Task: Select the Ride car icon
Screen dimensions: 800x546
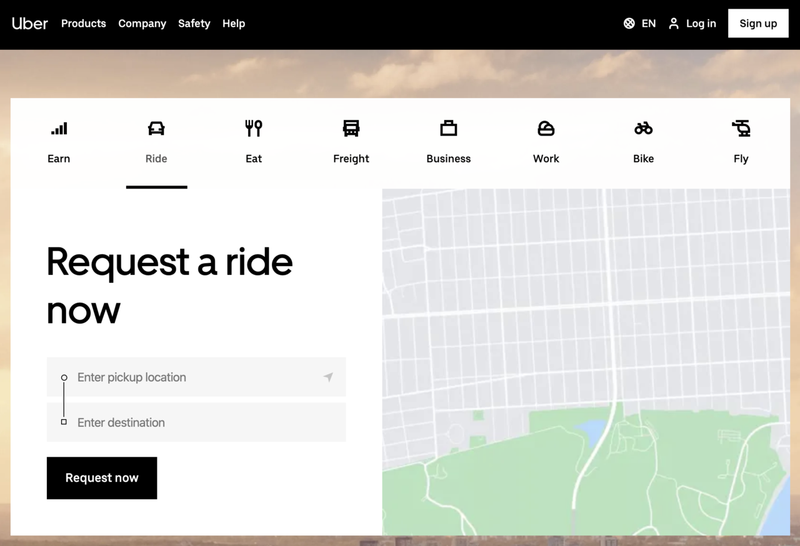Action: 156,129
